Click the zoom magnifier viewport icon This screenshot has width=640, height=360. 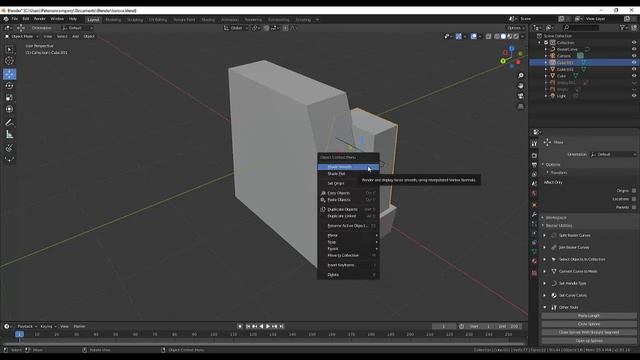(x=520, y=76)
